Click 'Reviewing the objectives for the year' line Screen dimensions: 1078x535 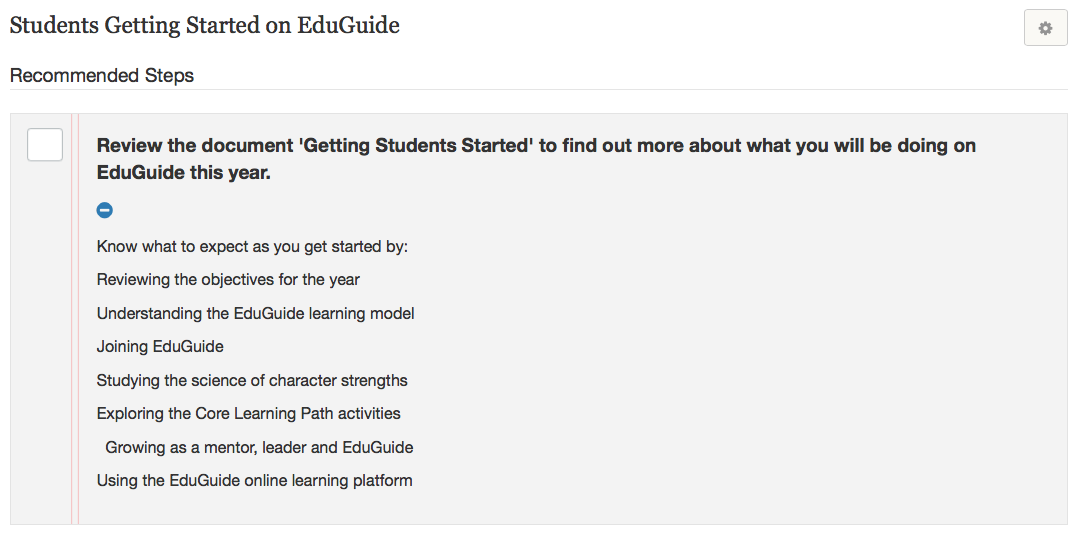228,280
